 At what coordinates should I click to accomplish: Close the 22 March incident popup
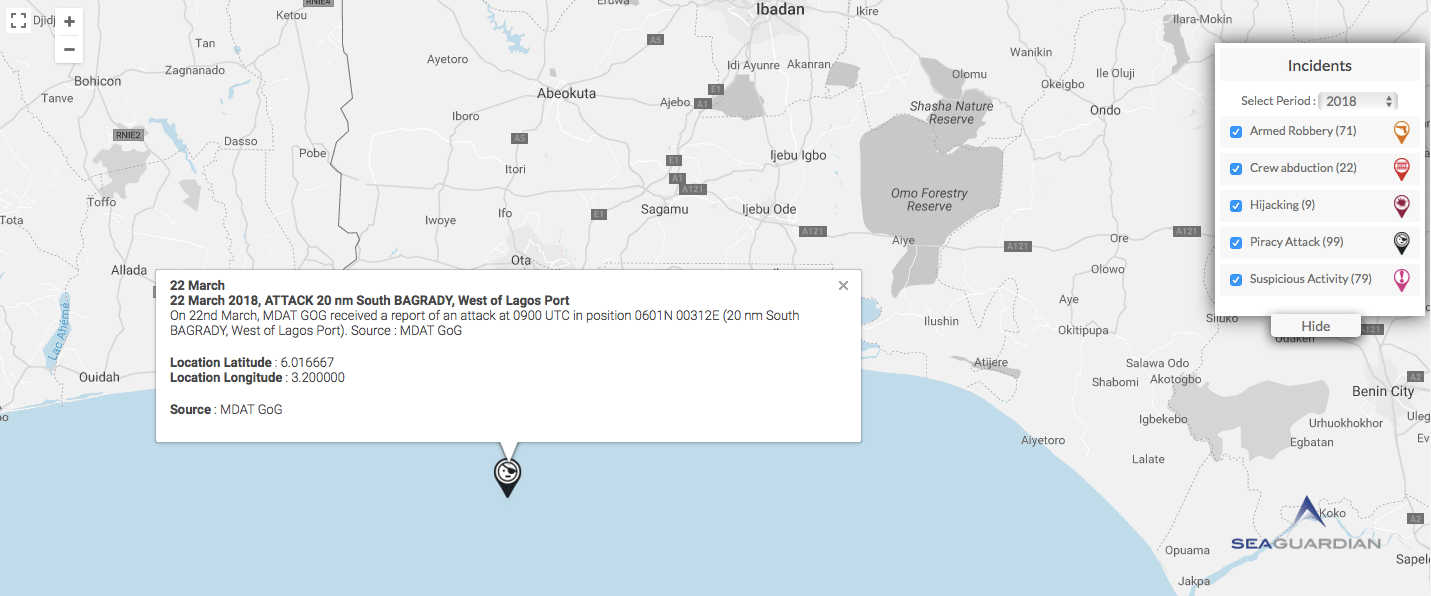[843, 286]
